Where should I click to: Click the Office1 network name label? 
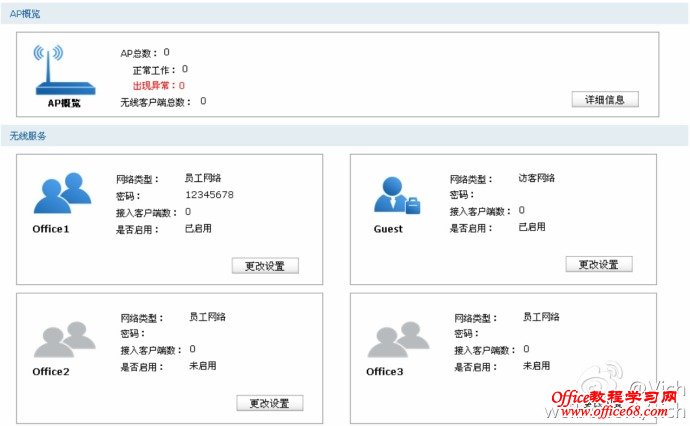[x=51, y=229]
